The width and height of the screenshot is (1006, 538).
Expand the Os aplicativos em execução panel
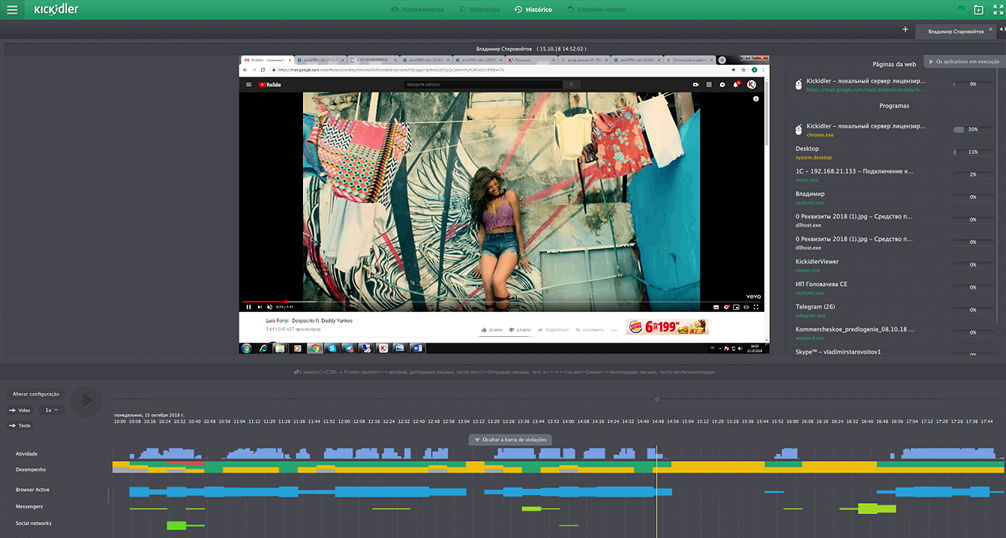tap(964, 62)
